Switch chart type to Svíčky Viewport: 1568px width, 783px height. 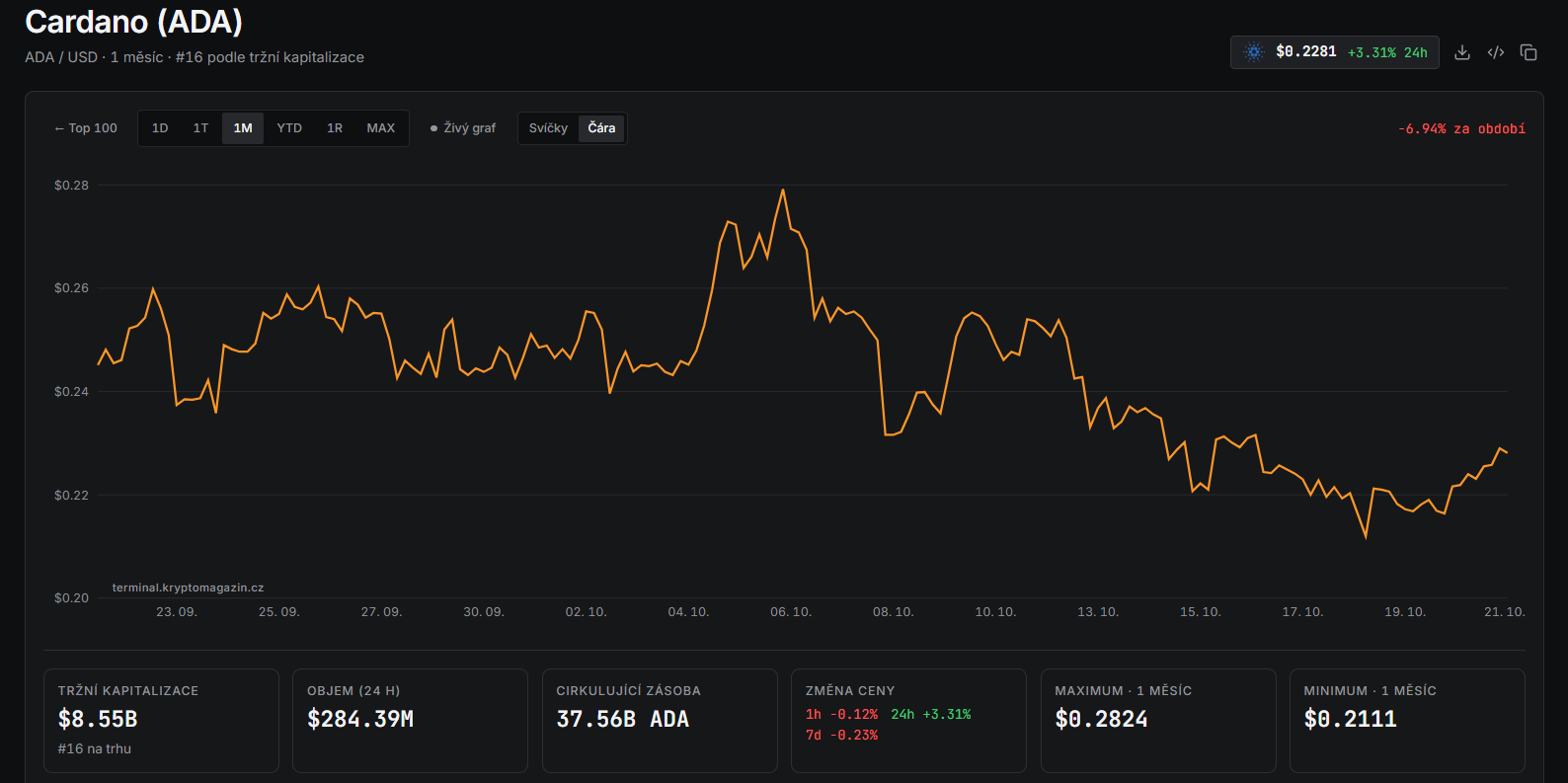pos(548,128)
